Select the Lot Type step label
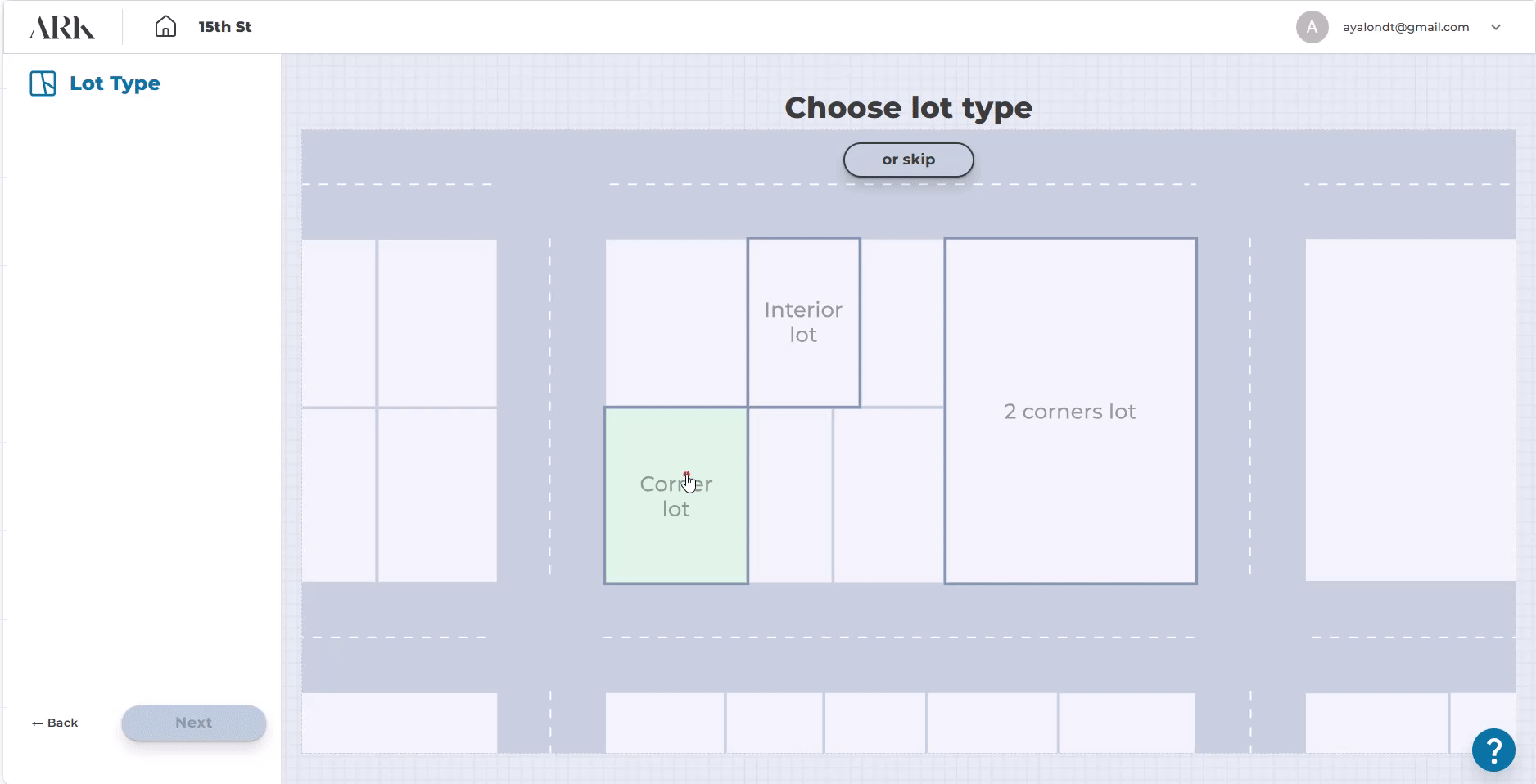 [x=115, y=83]
